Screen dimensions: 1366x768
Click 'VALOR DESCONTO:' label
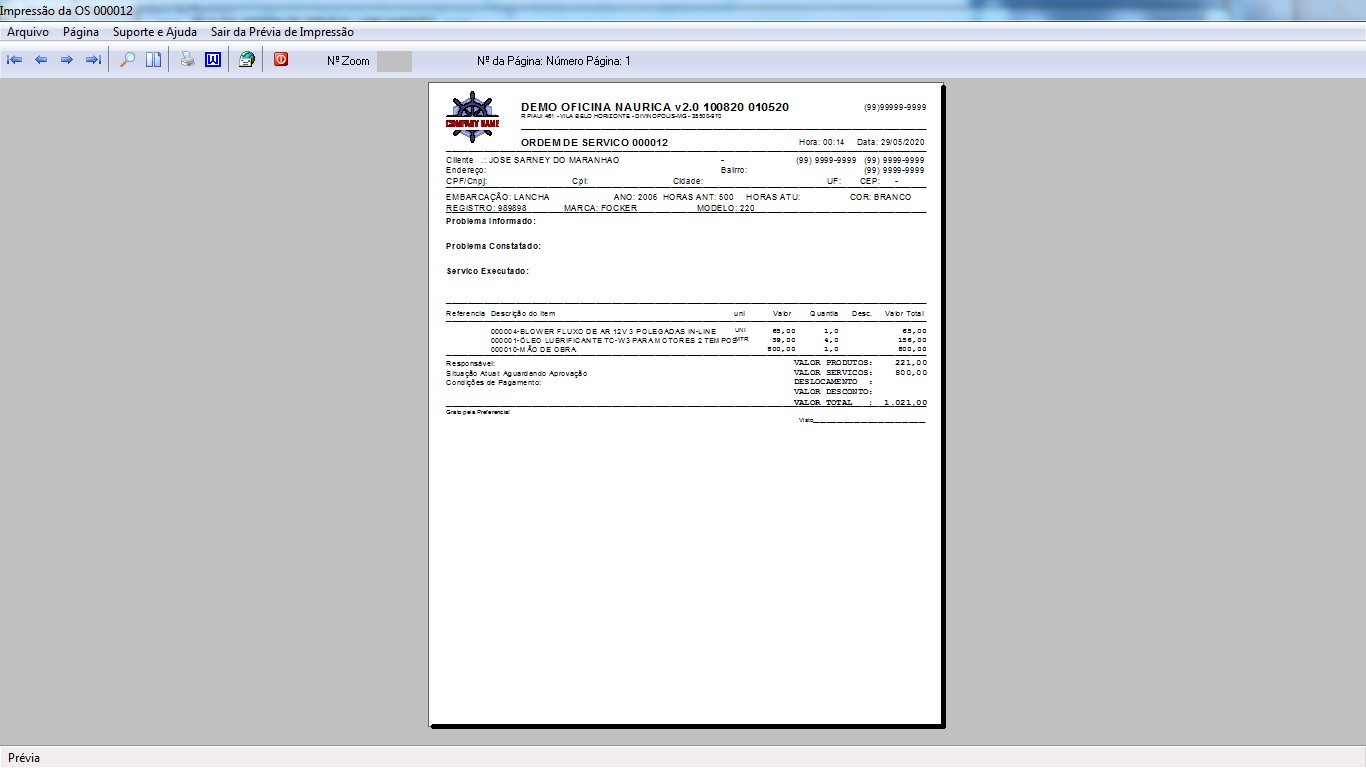point(833,392)
